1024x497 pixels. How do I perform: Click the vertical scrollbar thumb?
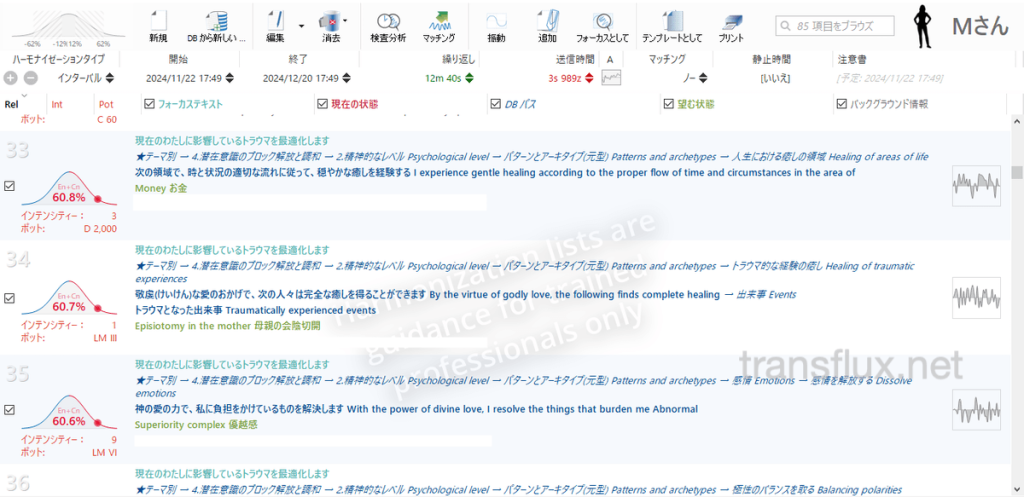point(1017,172)
